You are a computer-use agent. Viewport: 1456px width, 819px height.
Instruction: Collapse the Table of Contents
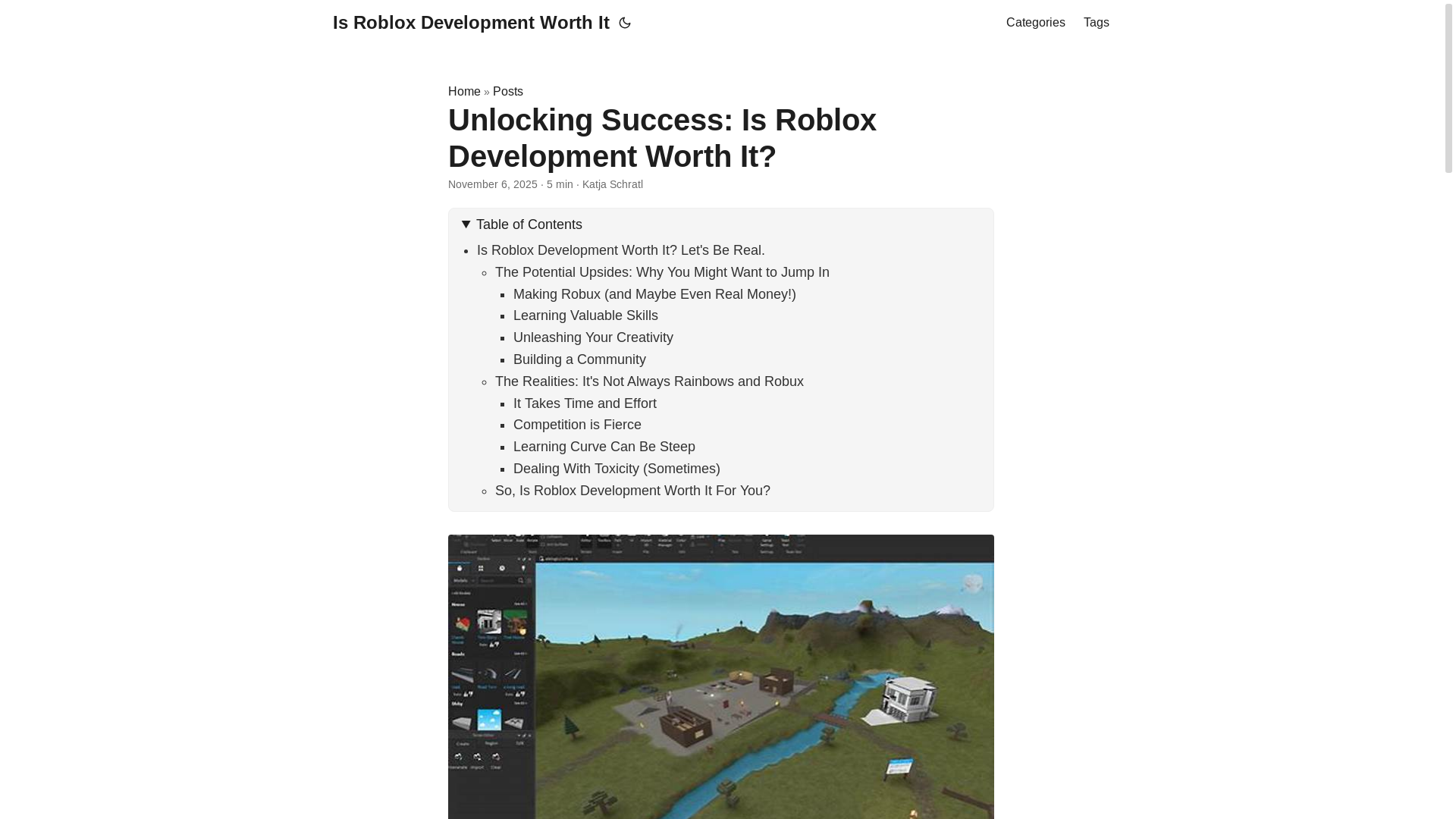522,224
